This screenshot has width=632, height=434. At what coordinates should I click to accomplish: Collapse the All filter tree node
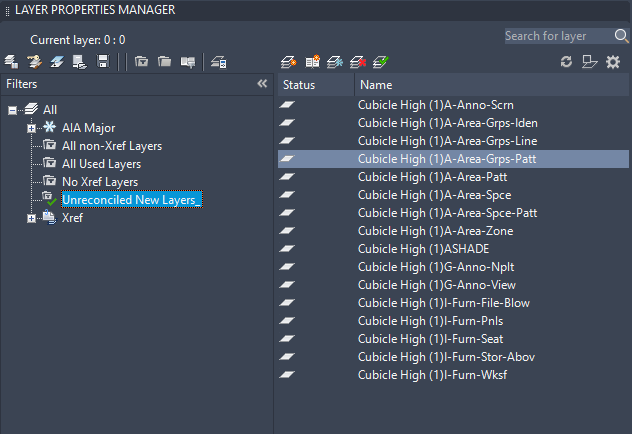click(13, 109)
